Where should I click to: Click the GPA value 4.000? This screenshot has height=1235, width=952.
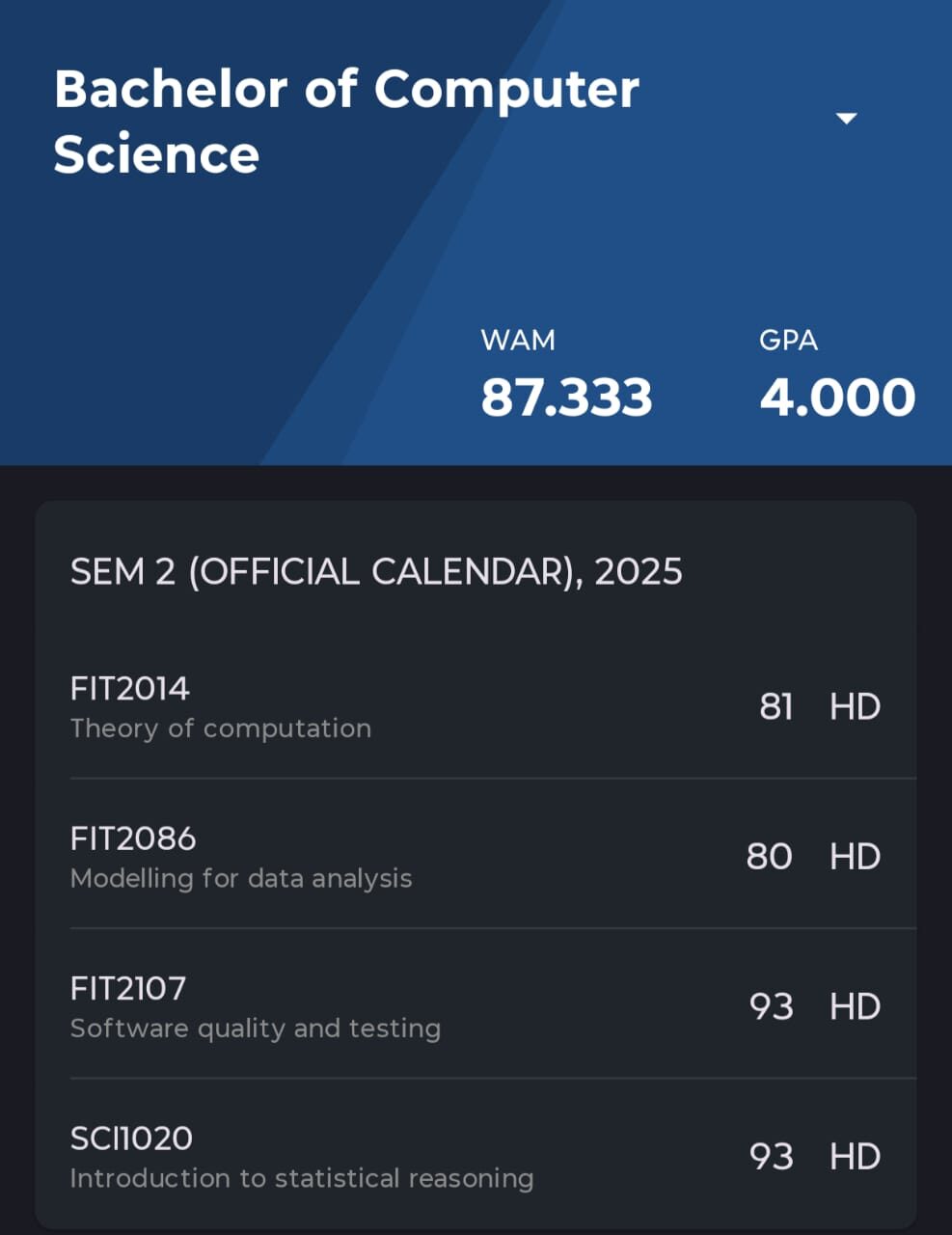click(x=837, y=398)
